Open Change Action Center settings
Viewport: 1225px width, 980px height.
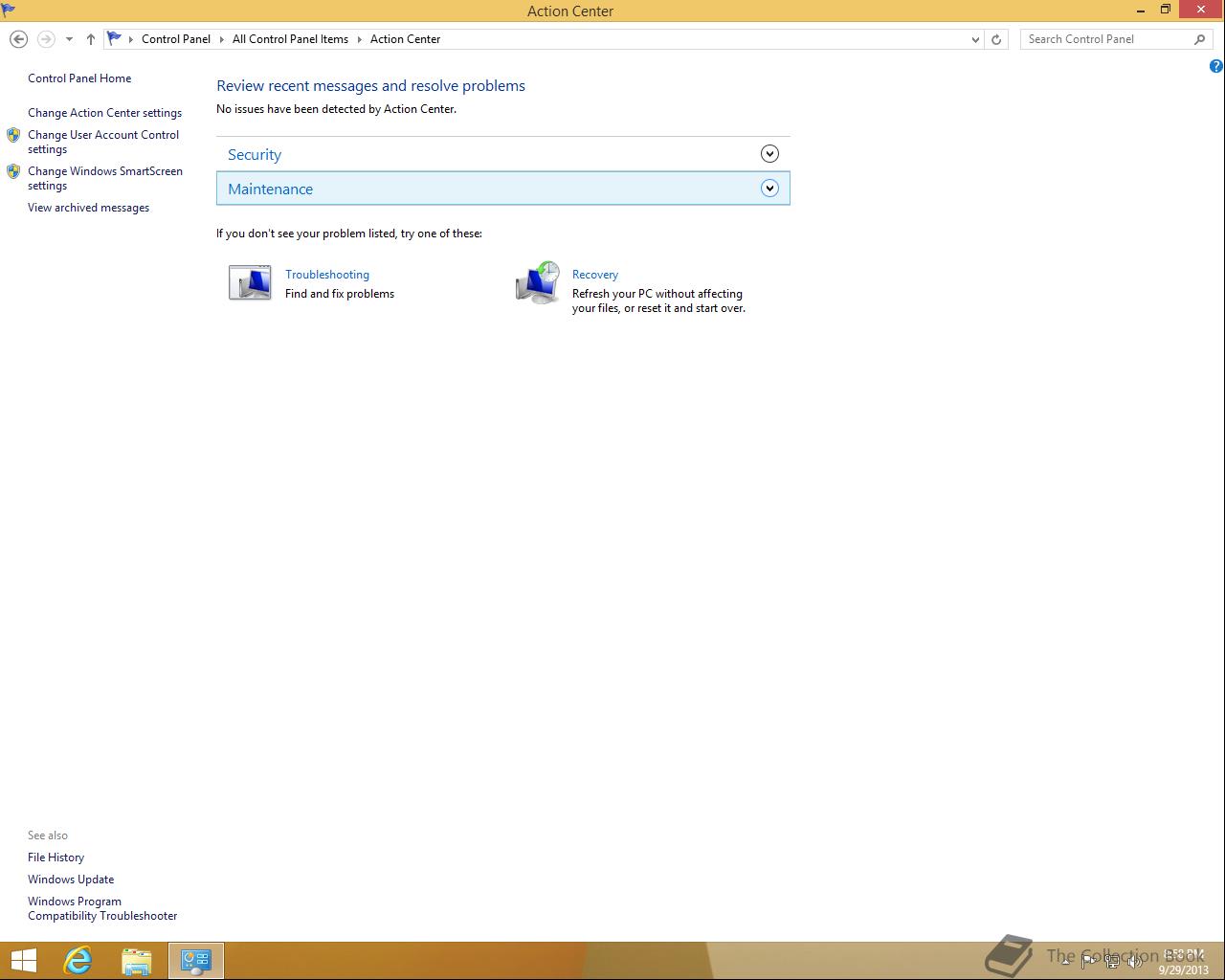(x=104, y=113)
